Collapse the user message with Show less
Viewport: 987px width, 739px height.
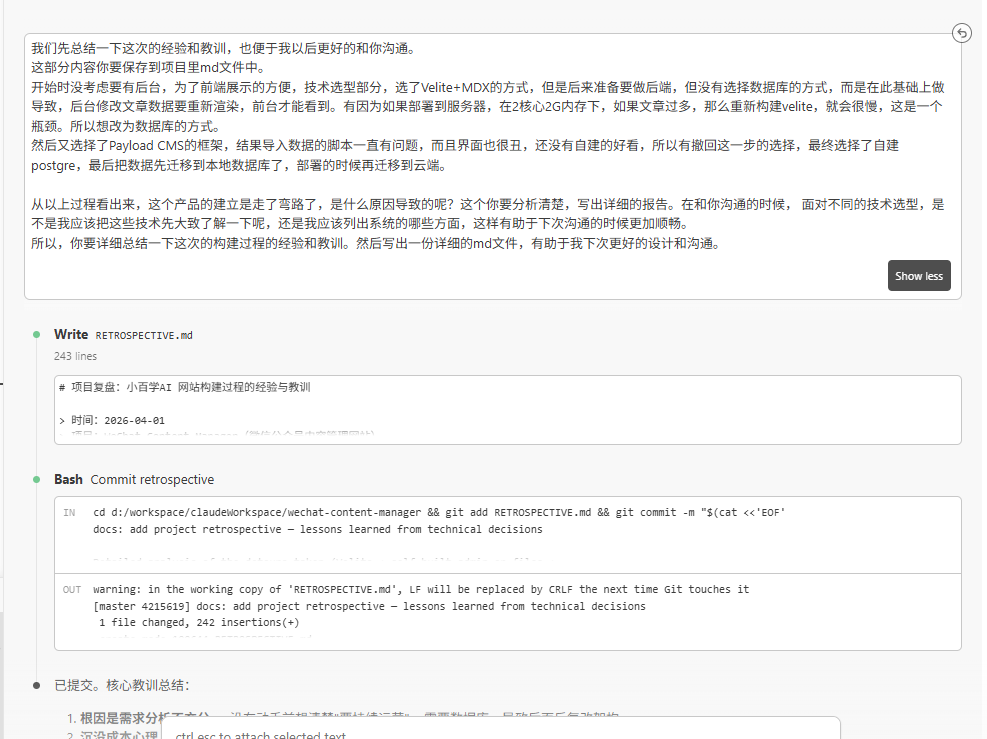click(x=918, y=275)
